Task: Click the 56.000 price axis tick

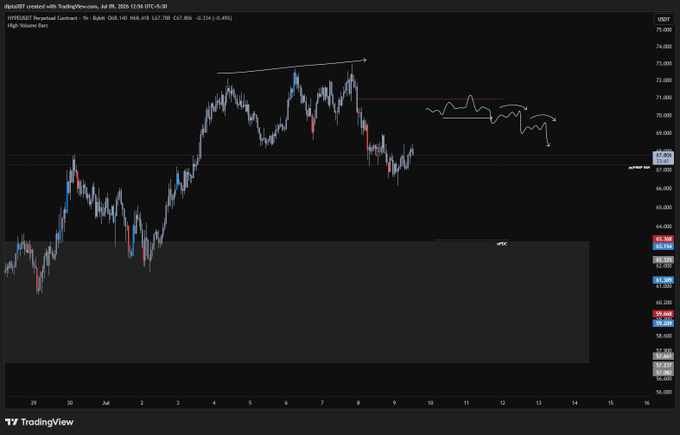Action: point(664,392)
